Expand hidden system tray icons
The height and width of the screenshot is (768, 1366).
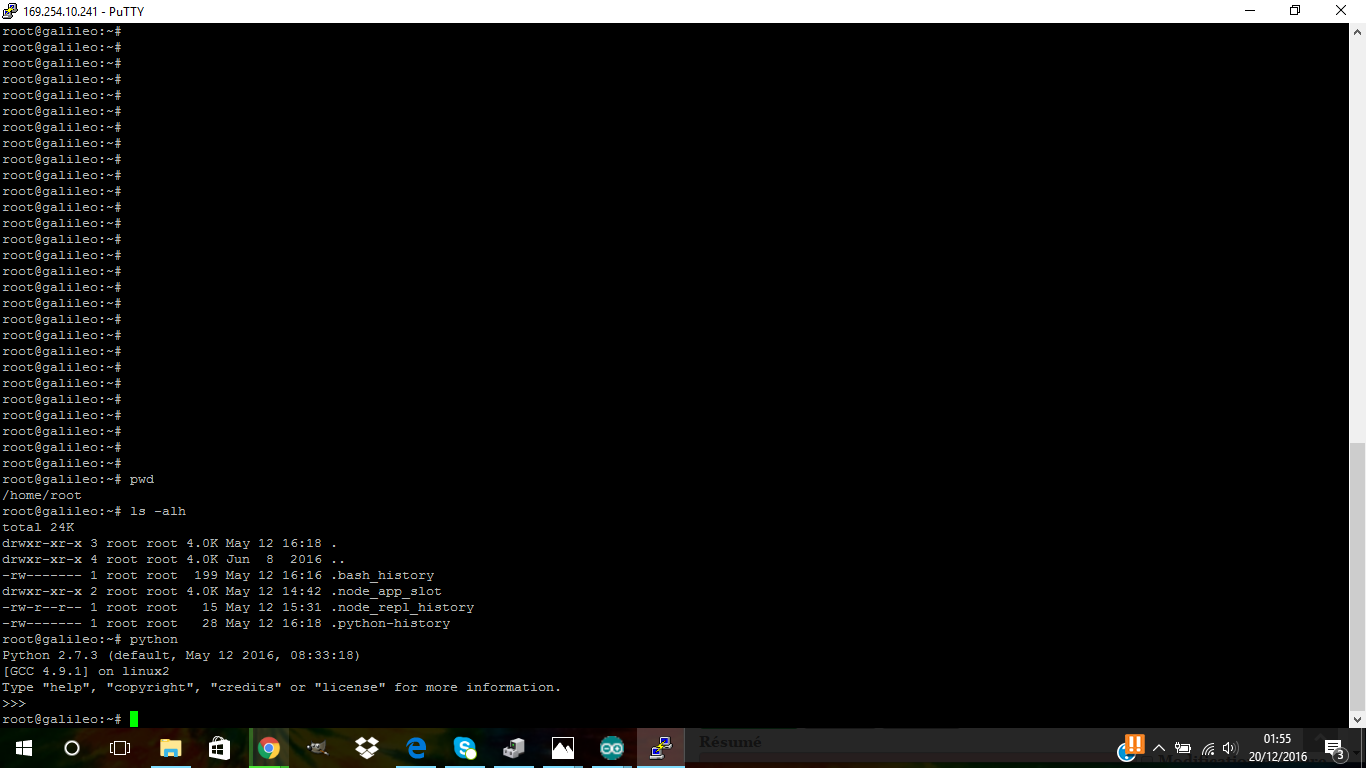coord(1159,748)
